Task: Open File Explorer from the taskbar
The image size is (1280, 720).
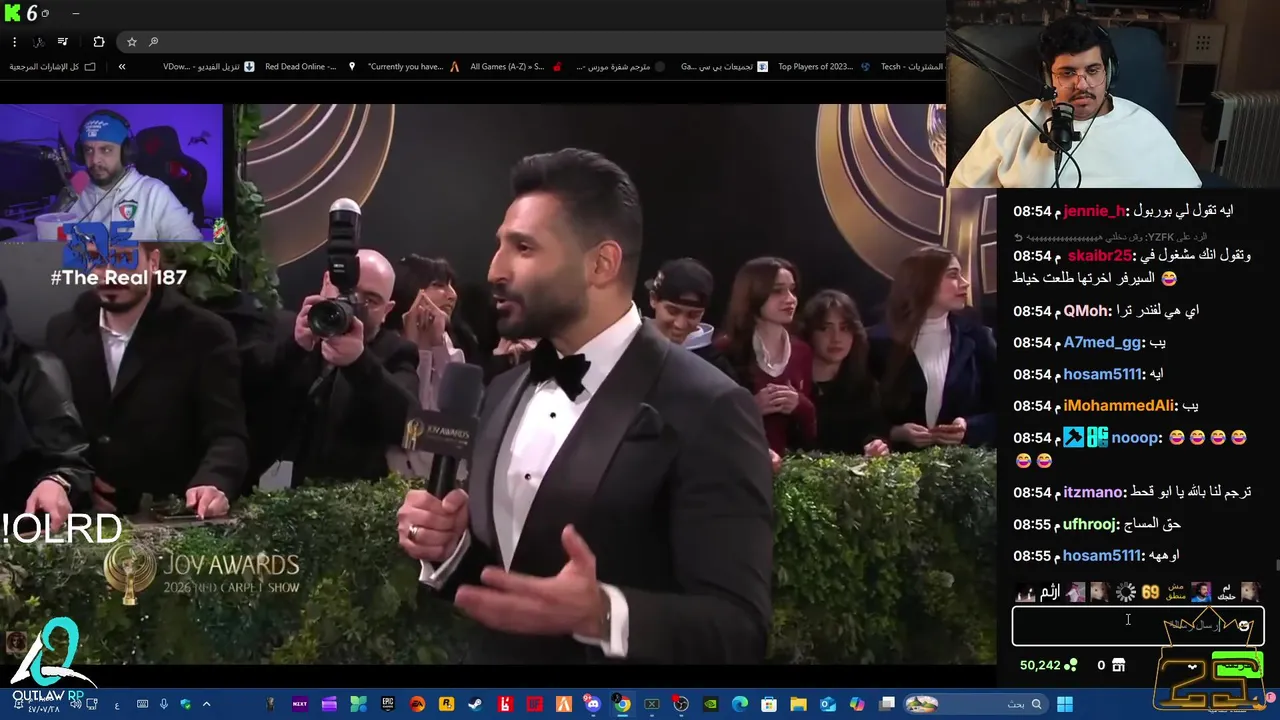Action: 799,704
